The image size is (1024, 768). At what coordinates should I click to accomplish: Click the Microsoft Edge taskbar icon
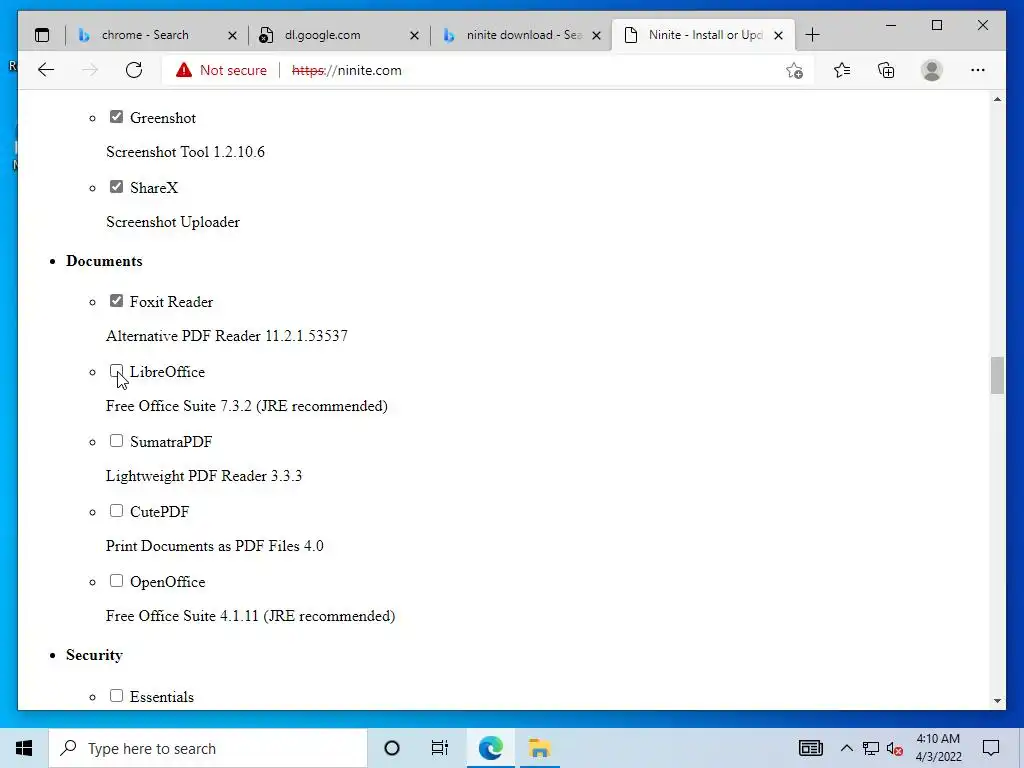[x=490, y=748]
